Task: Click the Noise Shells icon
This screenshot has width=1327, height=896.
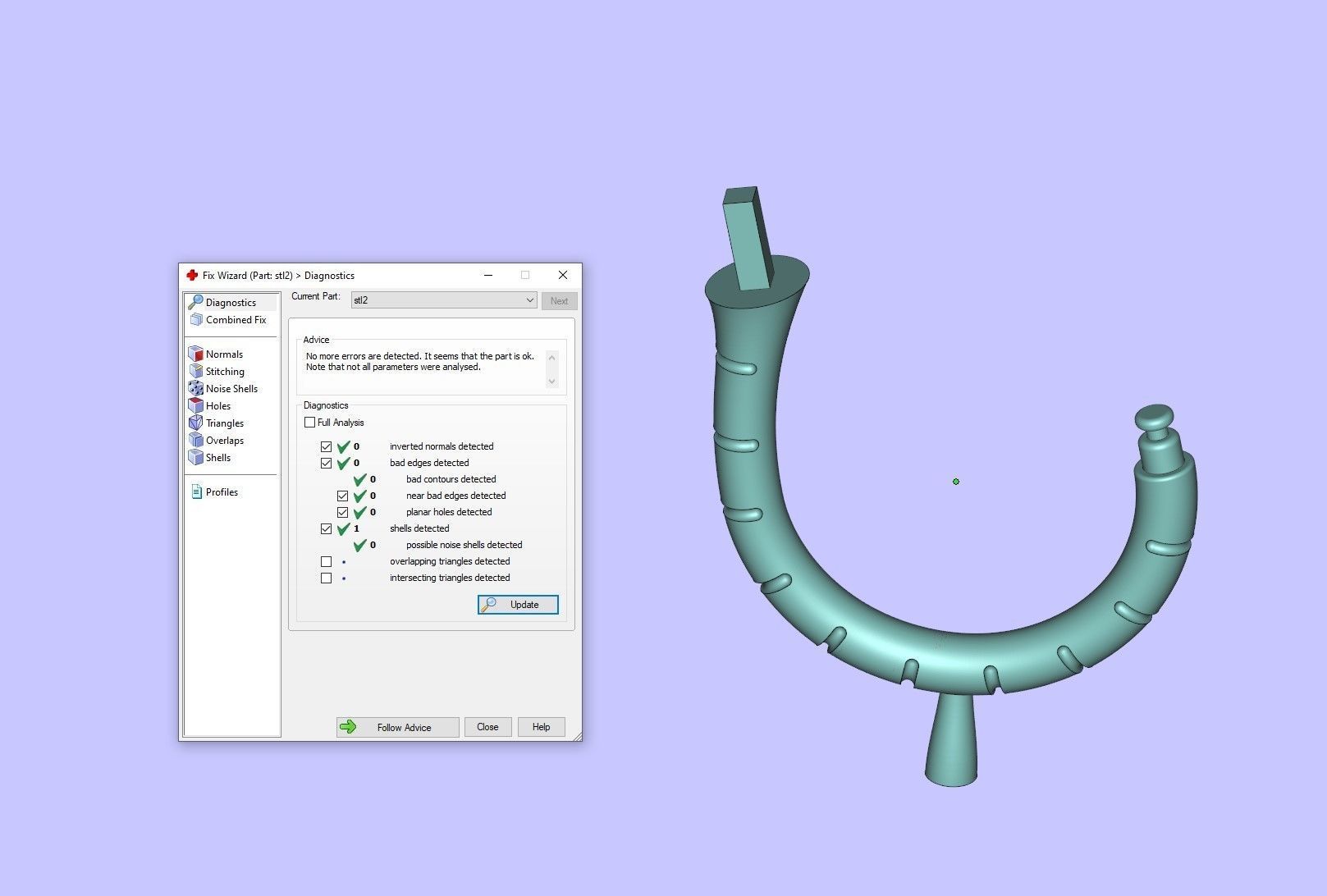Action: (x=195, y=388)
